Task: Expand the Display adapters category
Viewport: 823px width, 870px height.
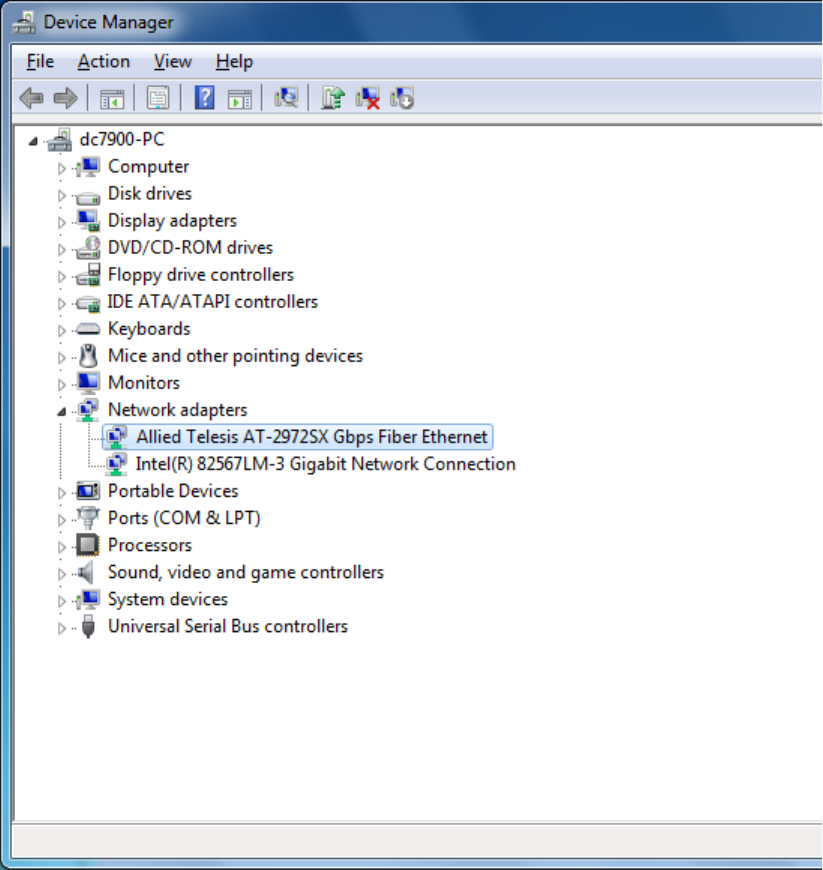Action: point(62,222)
